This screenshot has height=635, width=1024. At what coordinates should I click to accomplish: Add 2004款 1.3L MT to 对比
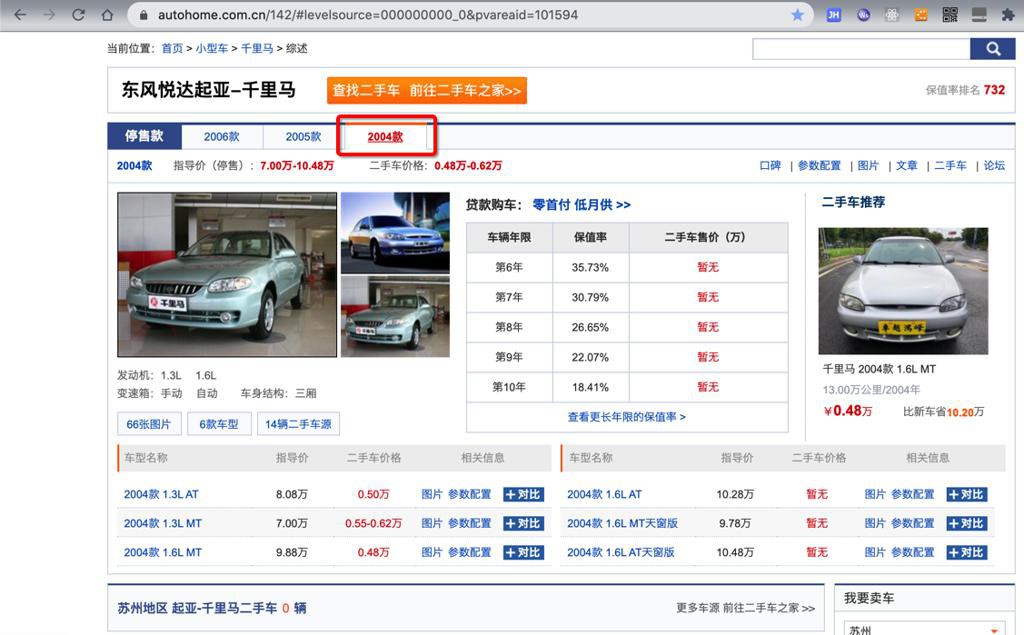click(523, 523)
